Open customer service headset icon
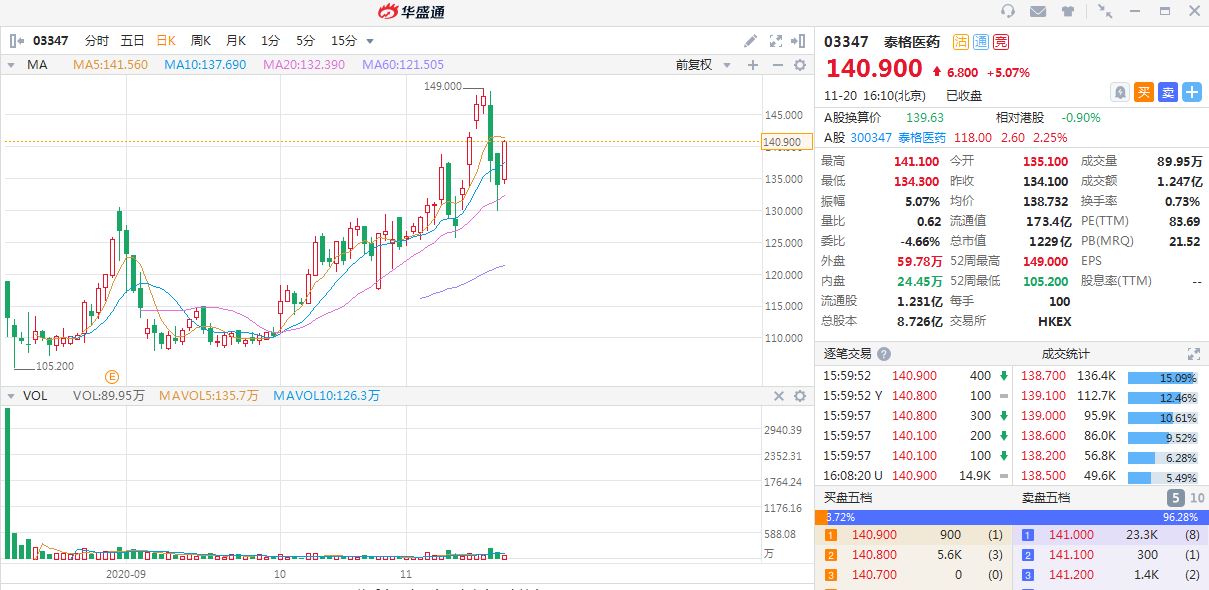1209x590 pixels. point(1008,11)
